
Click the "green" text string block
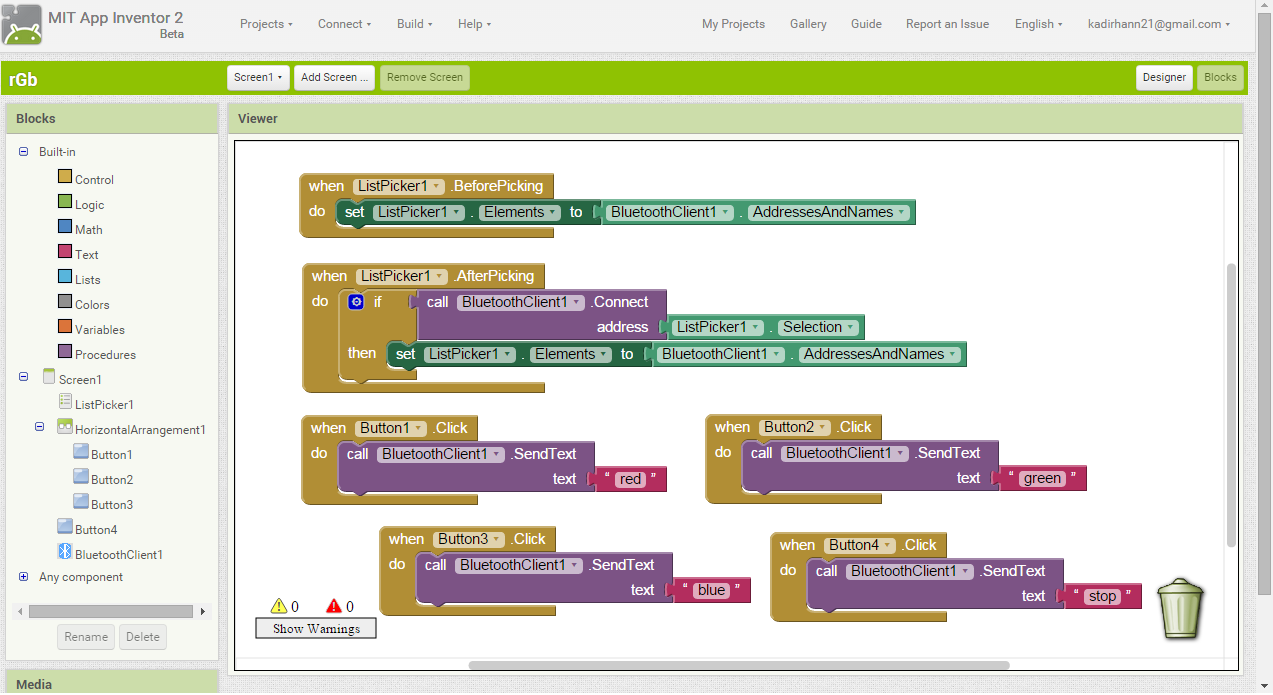[1042, 478]
